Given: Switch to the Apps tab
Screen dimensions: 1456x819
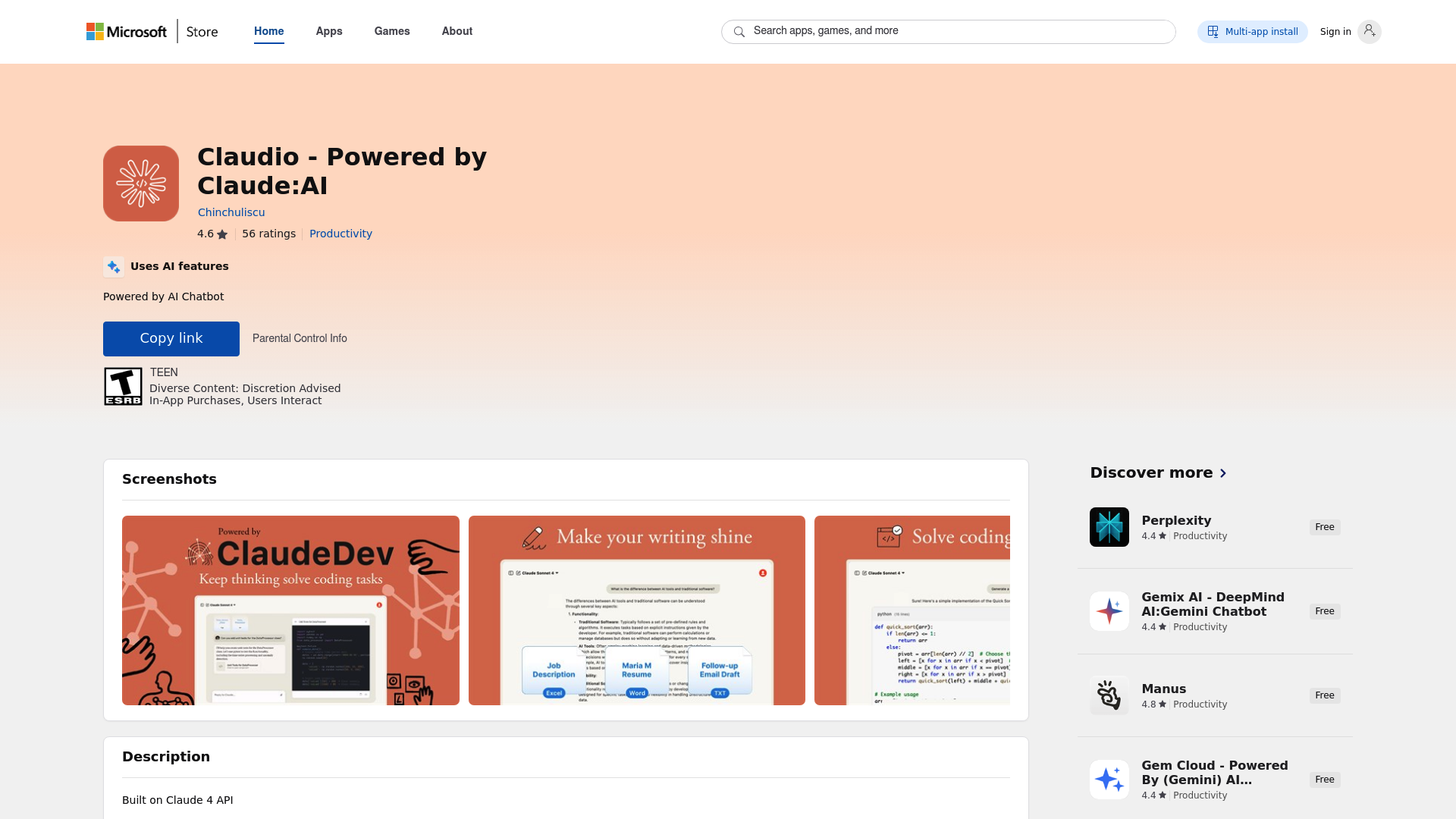Looking at the screenshot, I should click(x=329, y=31).
